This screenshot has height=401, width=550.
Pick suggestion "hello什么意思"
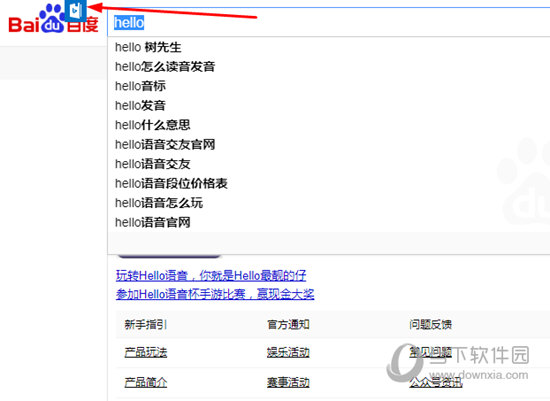(x=153, y=125)
